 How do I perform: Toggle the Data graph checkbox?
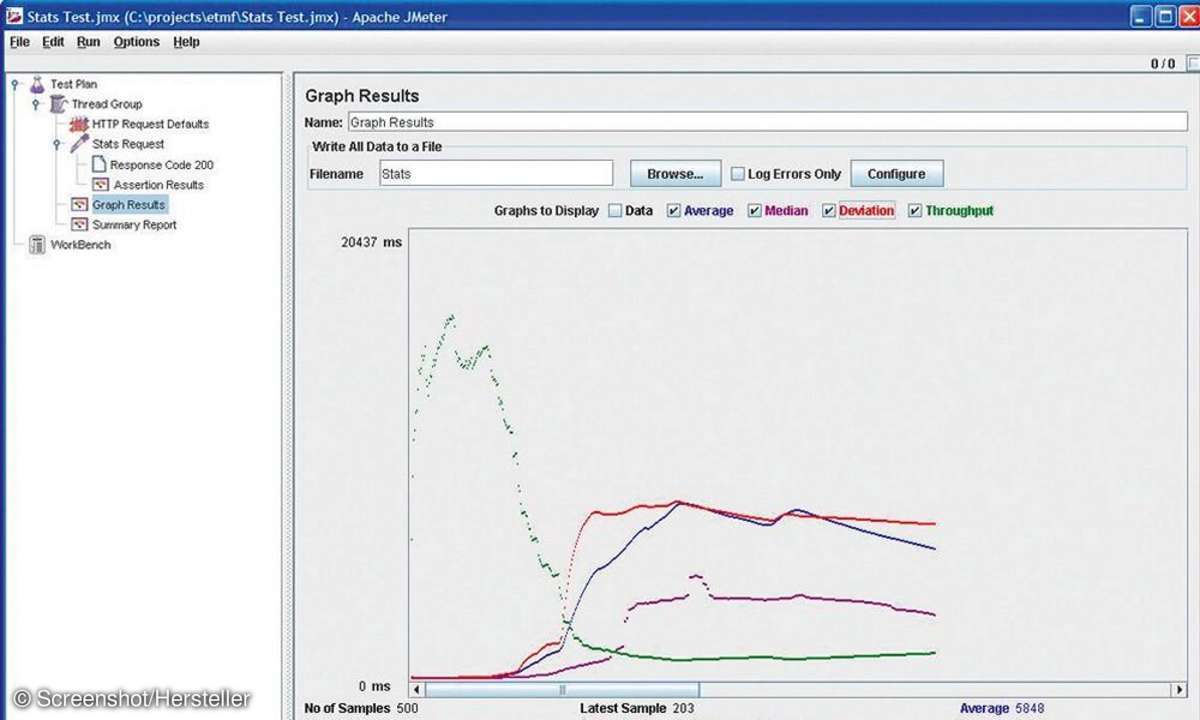click(615, 211)
